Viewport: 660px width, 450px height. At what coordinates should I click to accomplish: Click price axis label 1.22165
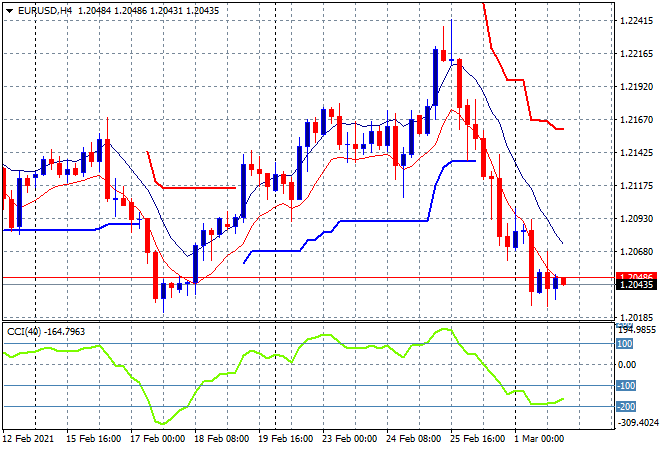click(x=636, y=53)
